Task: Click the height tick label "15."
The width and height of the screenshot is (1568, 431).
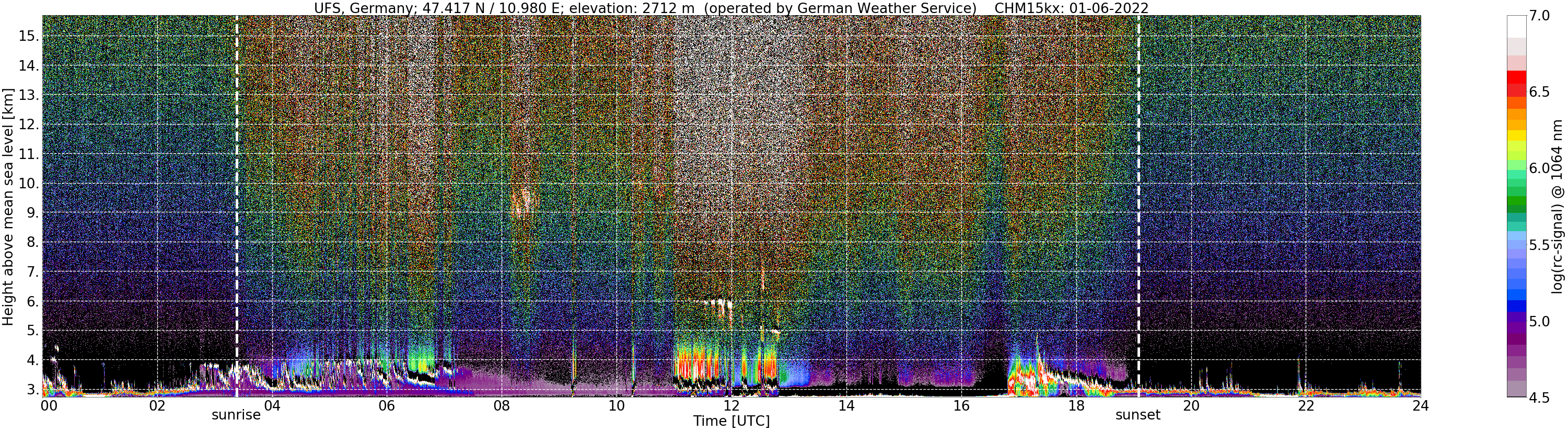Action: tap(28, 36)
